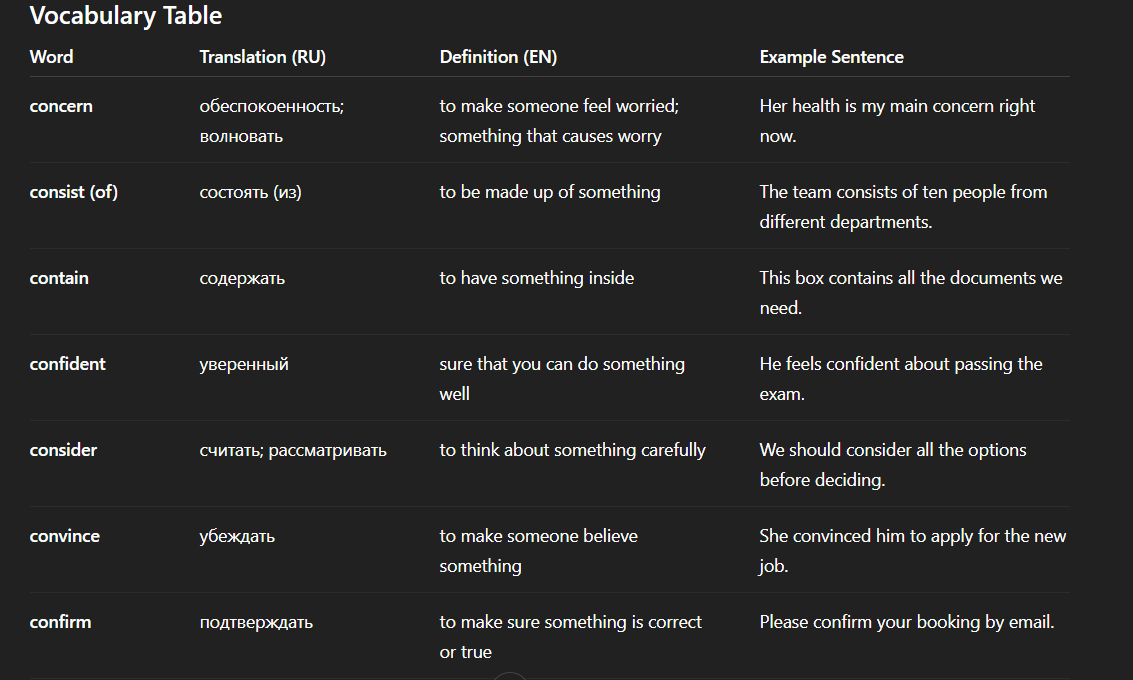Click the partially visible circular button at bottom
Screen dimensions: 1133x680
510,676
